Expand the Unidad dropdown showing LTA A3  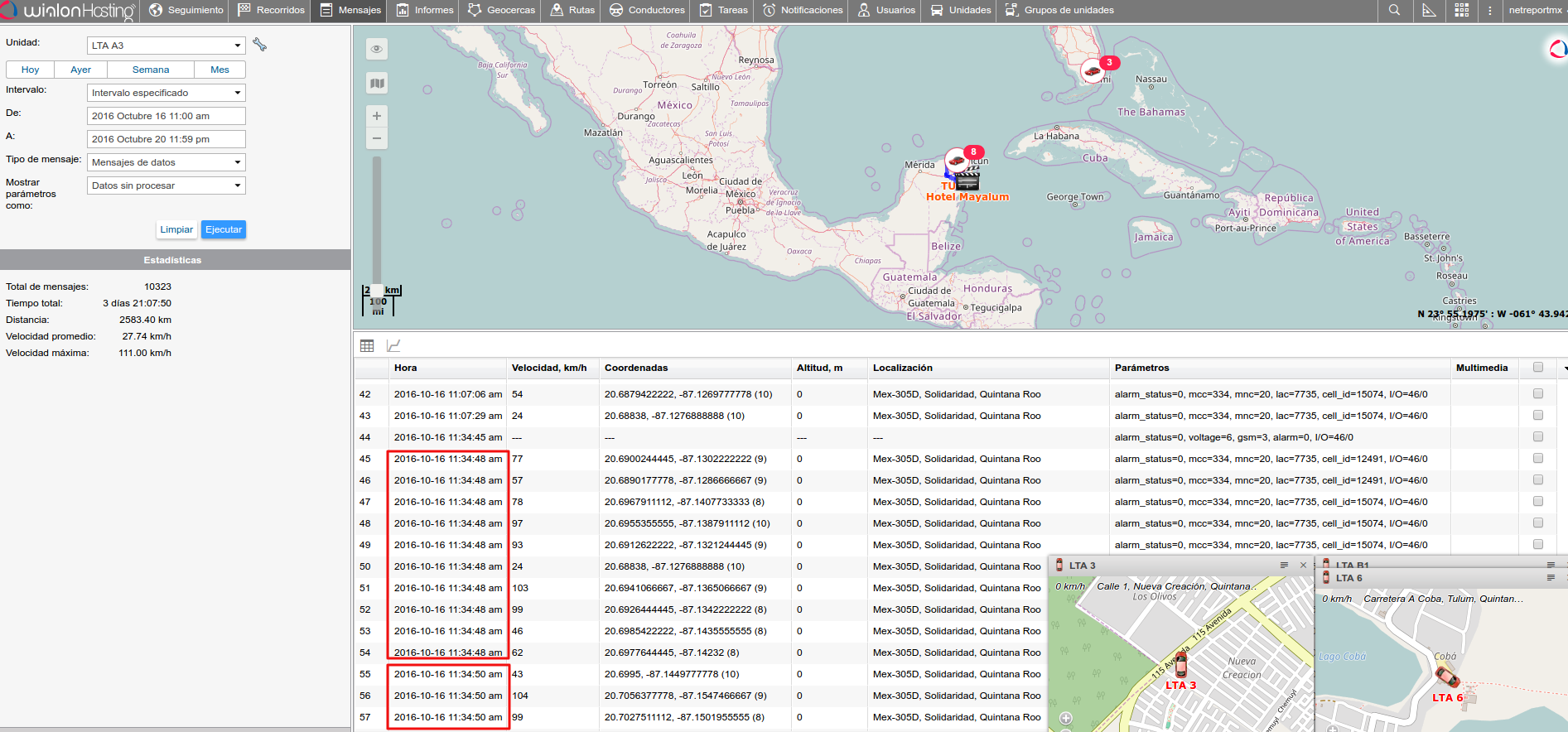[166, 46]
